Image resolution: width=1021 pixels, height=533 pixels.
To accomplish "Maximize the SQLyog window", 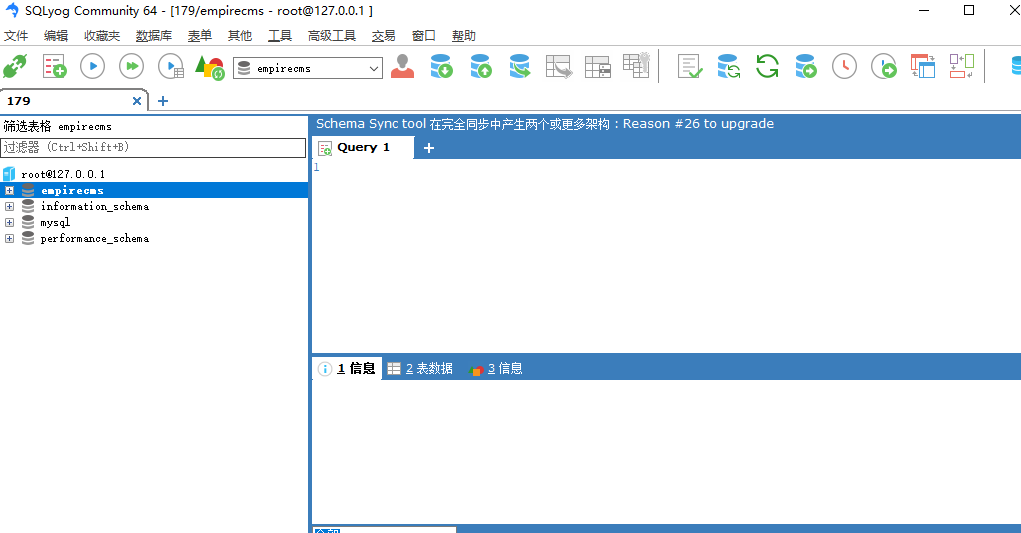I will [969, 10].
